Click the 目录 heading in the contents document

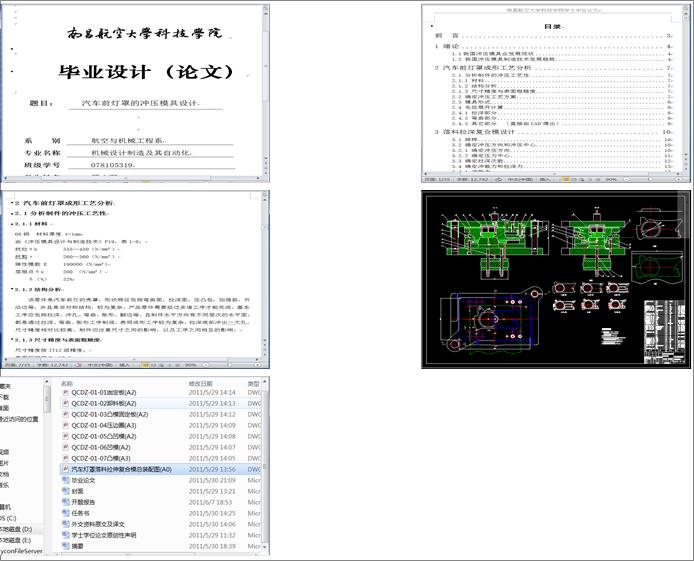pyautogui.click(x=552, y=26)
